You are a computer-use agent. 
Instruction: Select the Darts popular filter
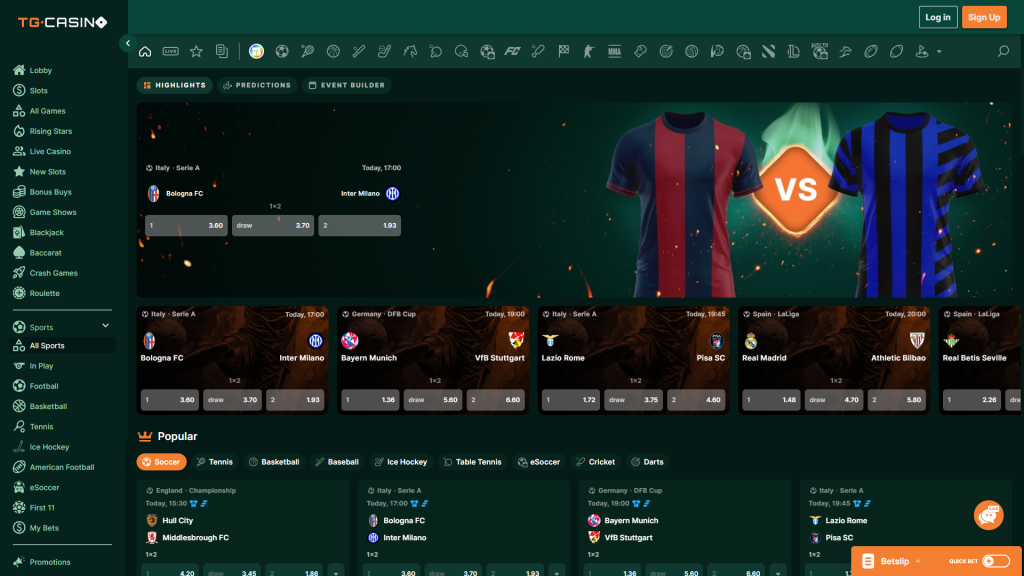[647, 462]
